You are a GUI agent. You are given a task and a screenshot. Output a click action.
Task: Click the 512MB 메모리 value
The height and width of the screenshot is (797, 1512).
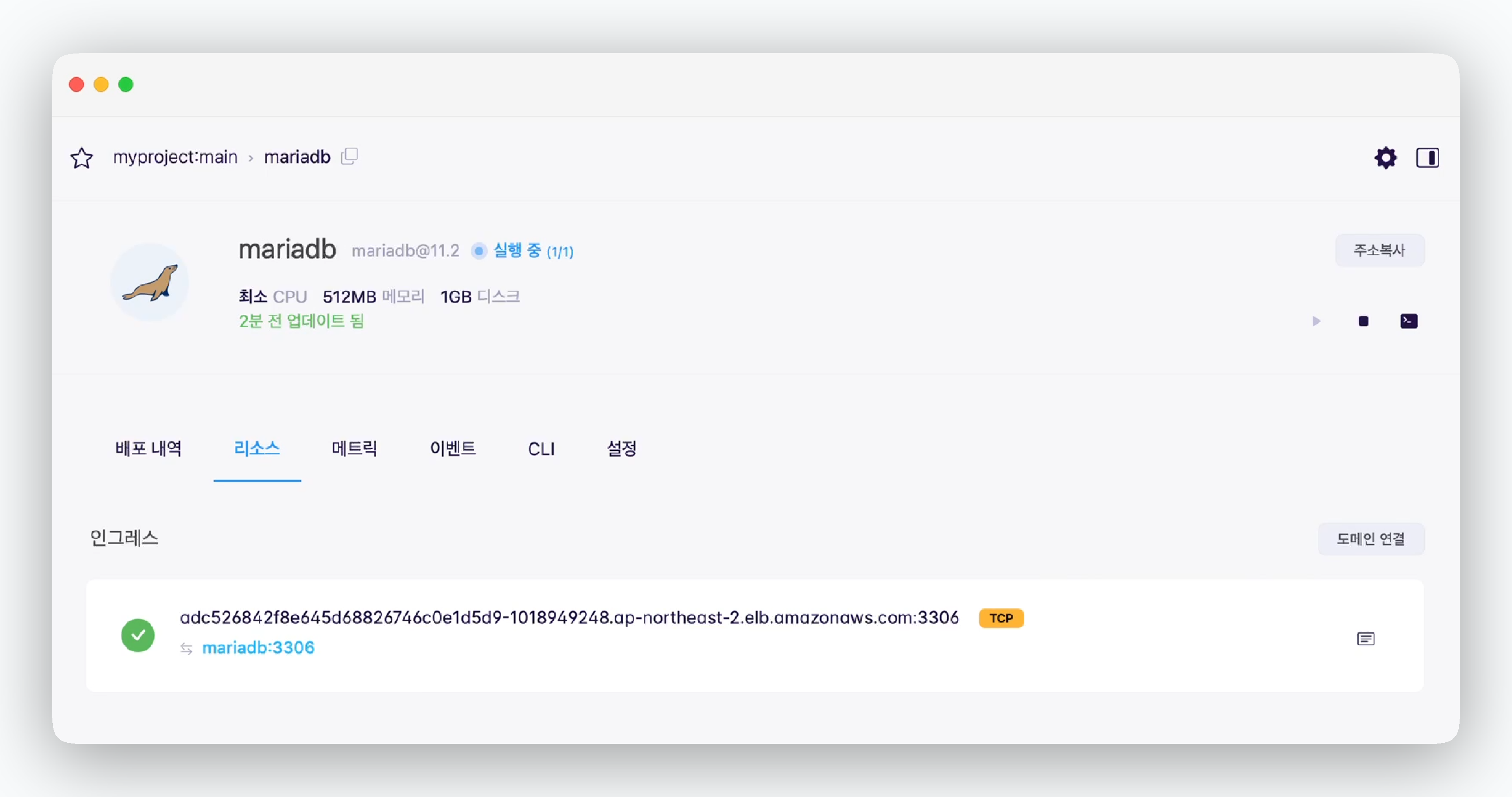click(373, 296)
